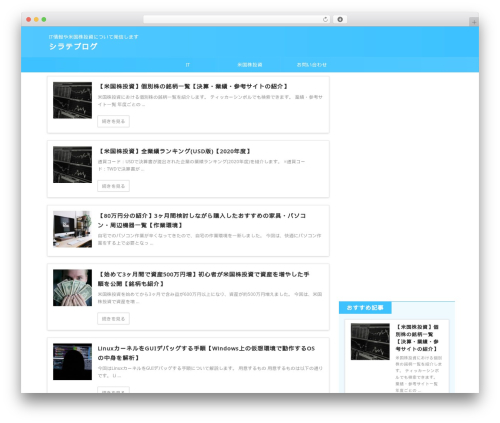Screen dimensions: 500x423
Task: Click thumbnail of Linux kernel debugging article
Action: point(72,362)
